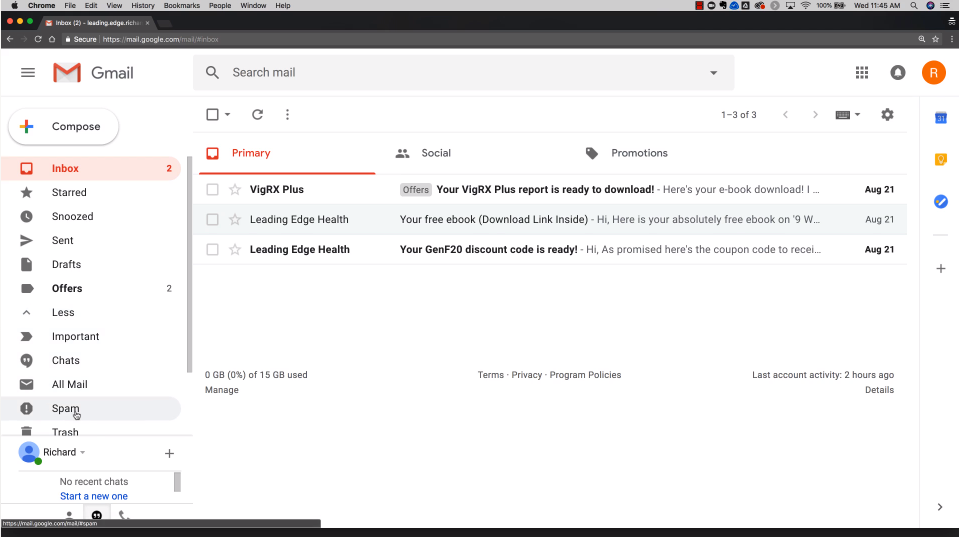The height and width of the screenshot is (537, 959).
Task: Select the VigRX Plus email checkbox
Action: [212, 190]
